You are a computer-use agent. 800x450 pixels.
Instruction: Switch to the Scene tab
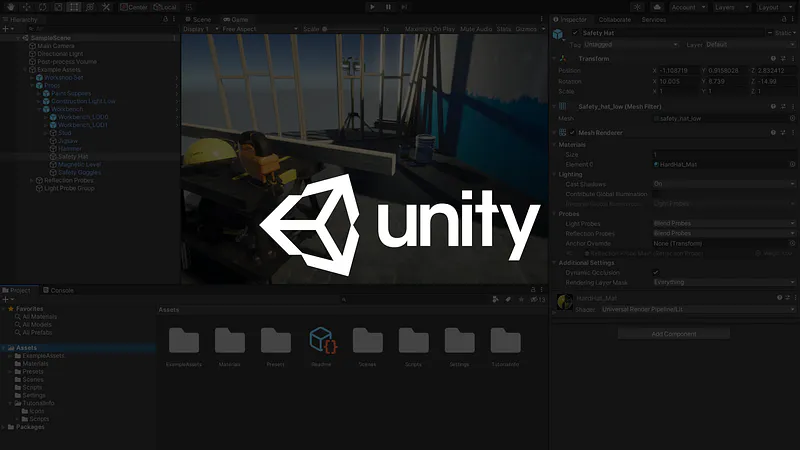tap(198, 19)
